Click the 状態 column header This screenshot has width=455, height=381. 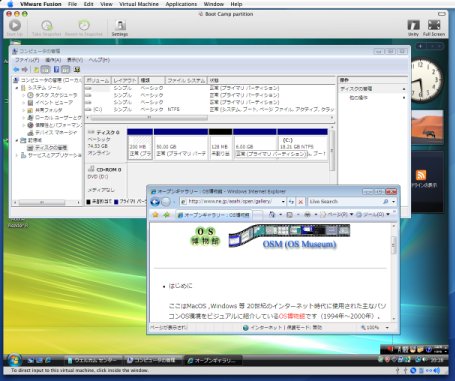pyautogui.click(x=271, y=80)
